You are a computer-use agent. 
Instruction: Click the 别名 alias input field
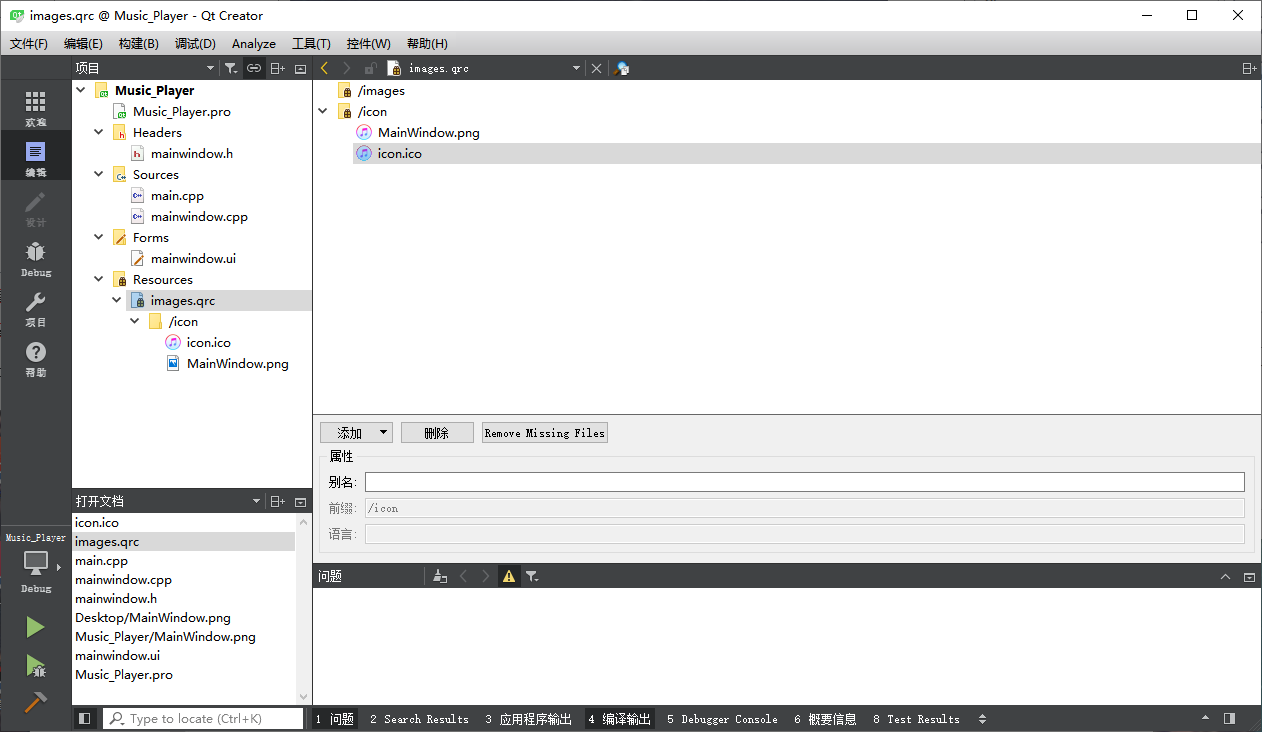[x=804, y=482]
